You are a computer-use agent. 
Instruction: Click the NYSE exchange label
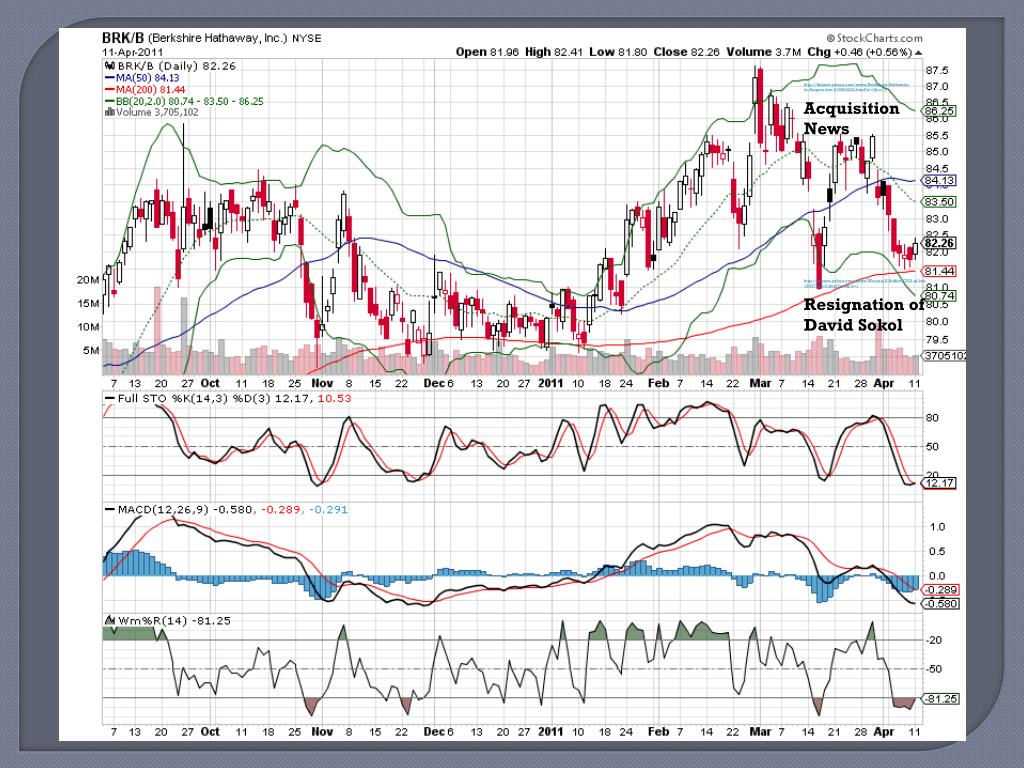click(x=306, y=39)
